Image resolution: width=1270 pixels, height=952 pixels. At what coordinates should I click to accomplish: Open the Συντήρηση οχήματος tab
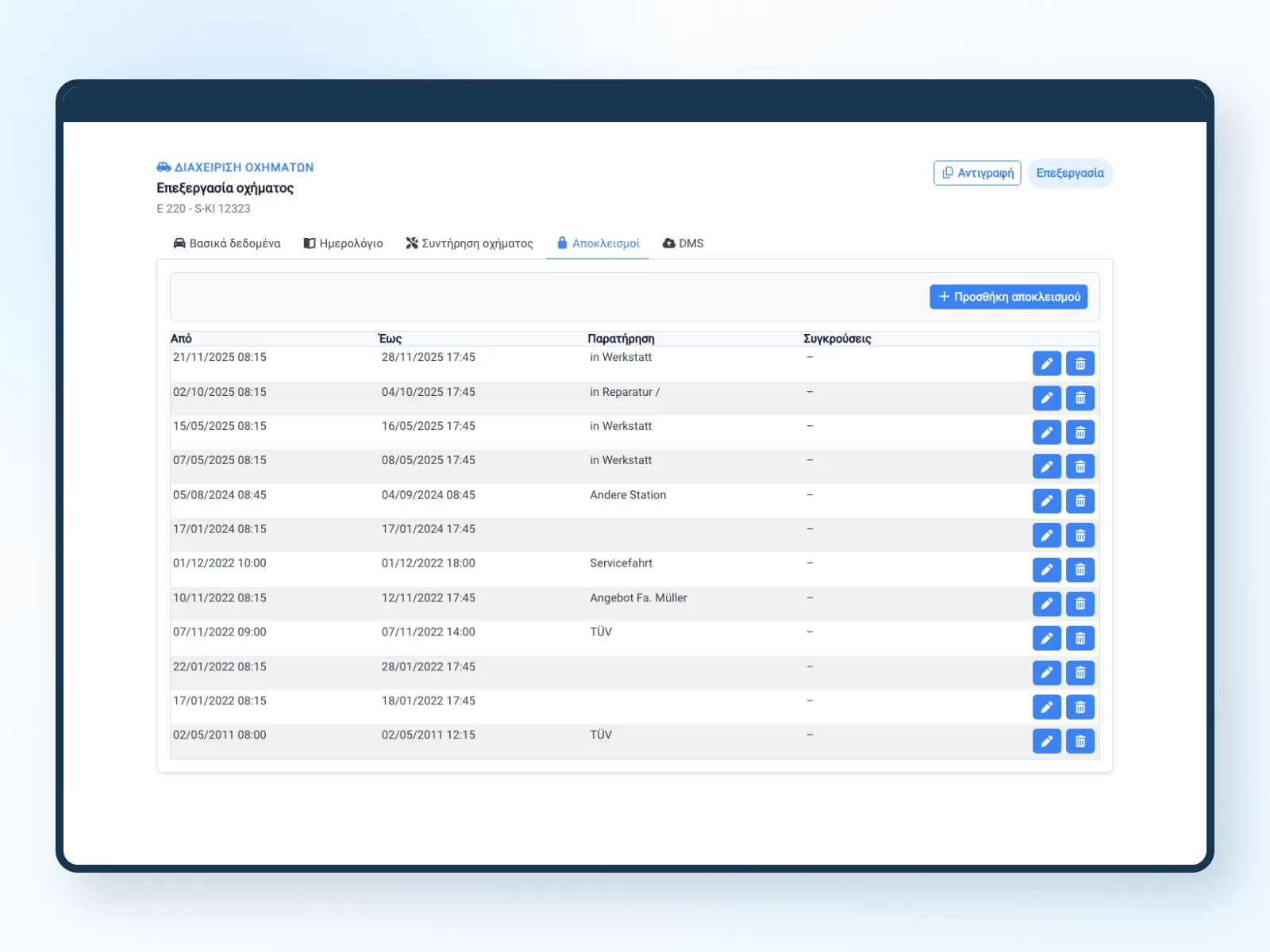pyautogui.click(x=469, y=244)
